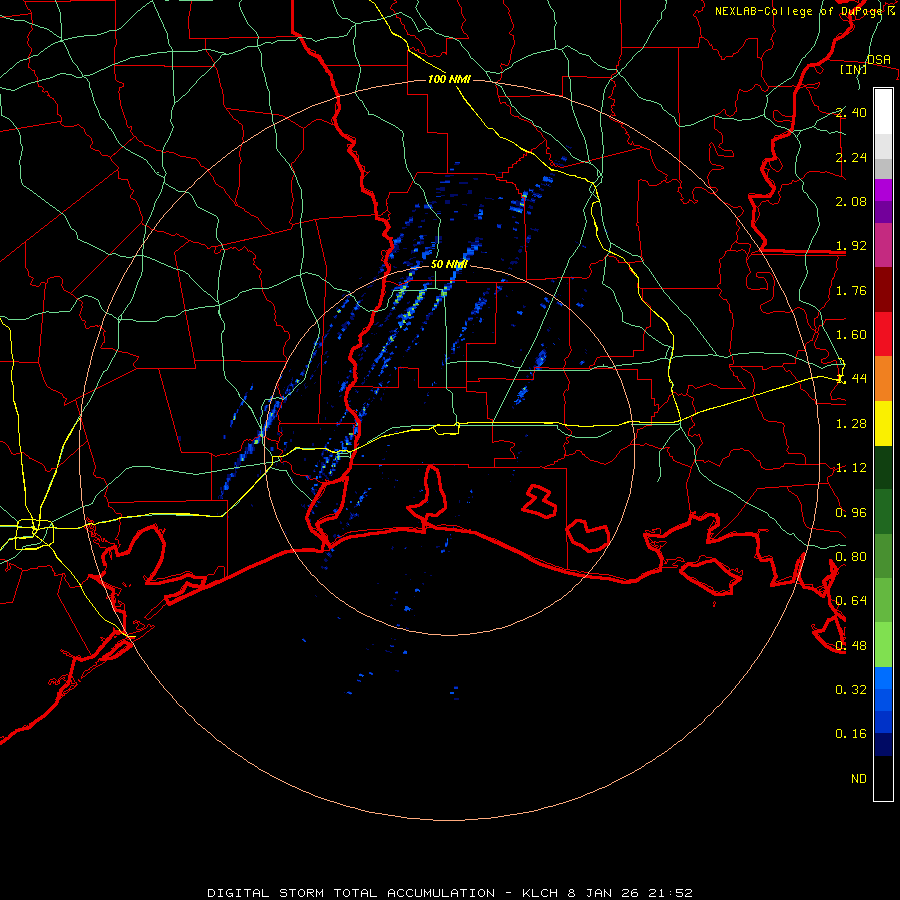The image size is (900, 900).
Task: Click the 0.96 legend value
Action: pyautogui.click(x=851, y=513)
